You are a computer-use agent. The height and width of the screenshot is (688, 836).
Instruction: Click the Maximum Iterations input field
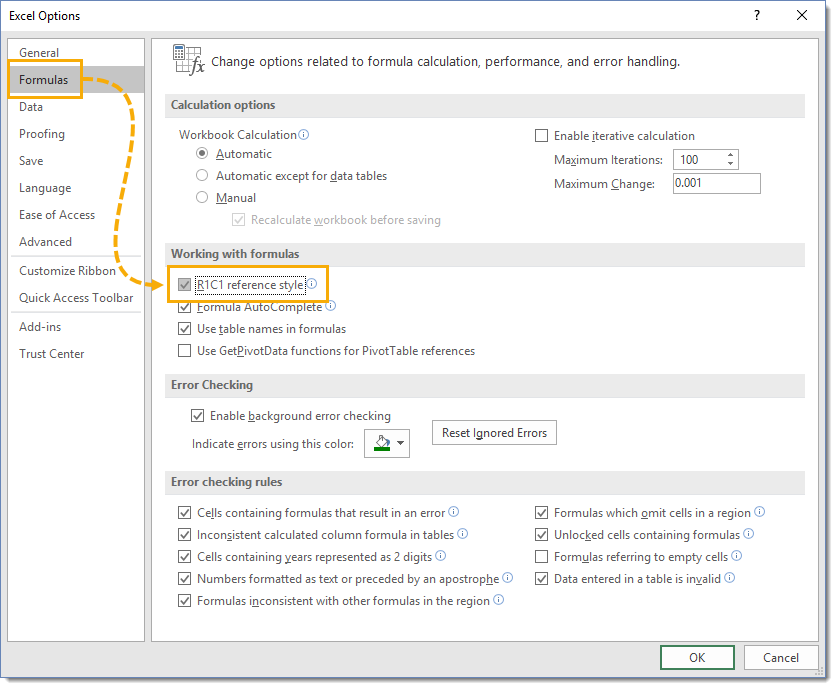click(x=698, y=159)
